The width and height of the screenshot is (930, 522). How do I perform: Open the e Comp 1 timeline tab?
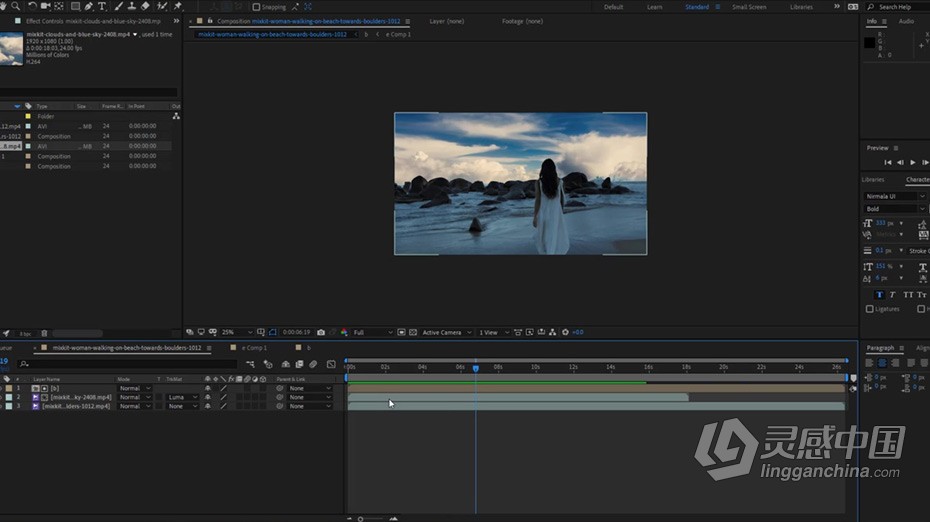(x=254, y=348)
